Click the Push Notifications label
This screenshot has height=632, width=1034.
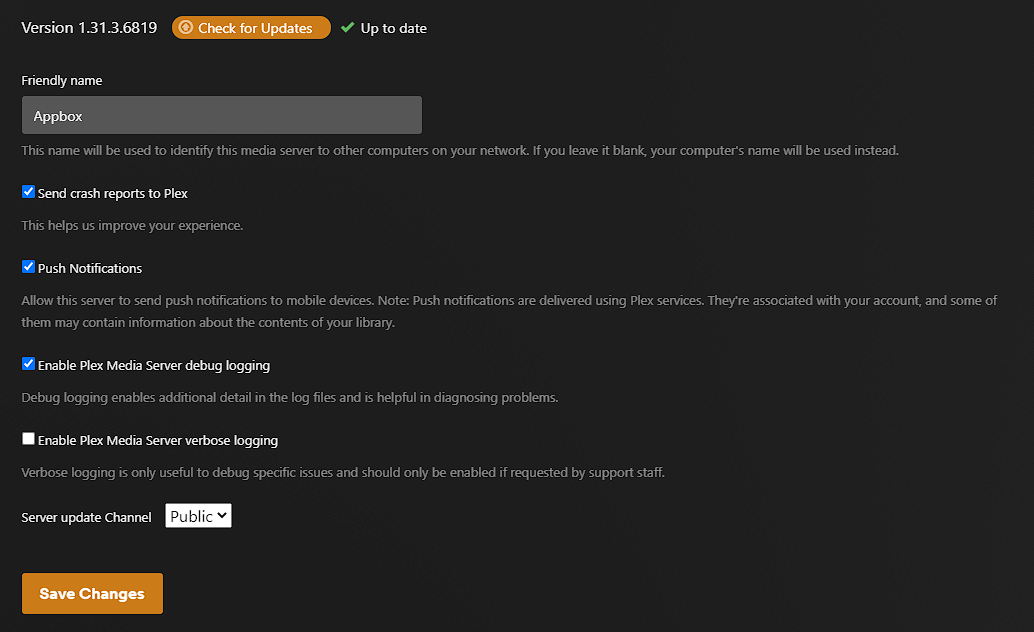(89, 267)
